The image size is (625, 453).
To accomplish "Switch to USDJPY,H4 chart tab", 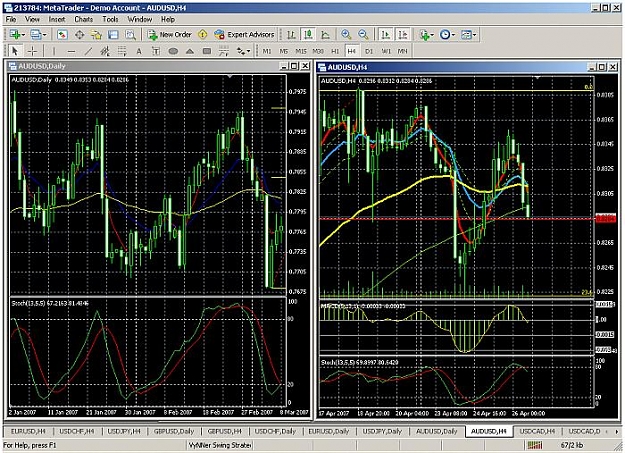I will click(124, 431).
